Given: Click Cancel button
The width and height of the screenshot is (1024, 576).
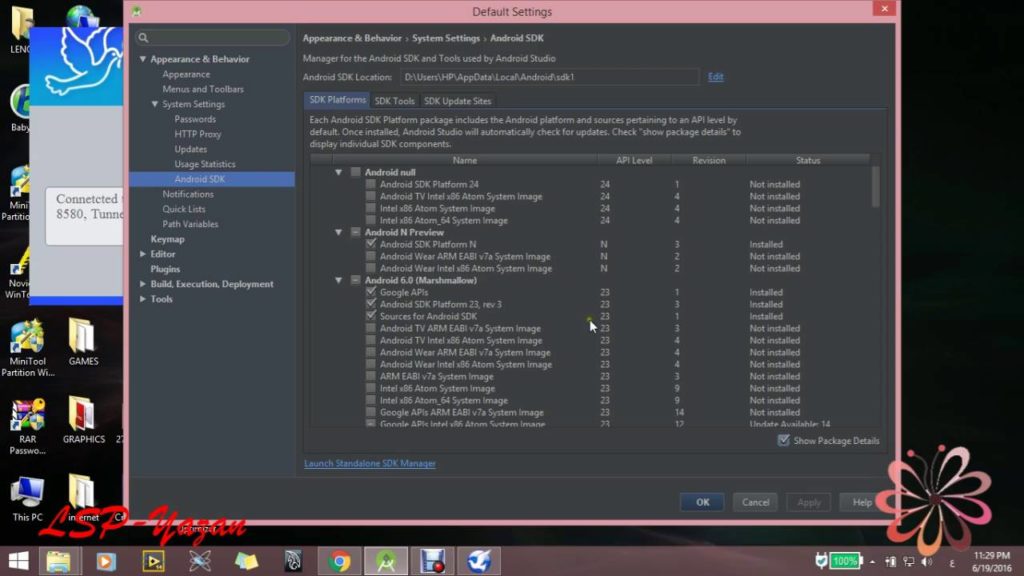Looking at the screenshot, I should 755,502.
